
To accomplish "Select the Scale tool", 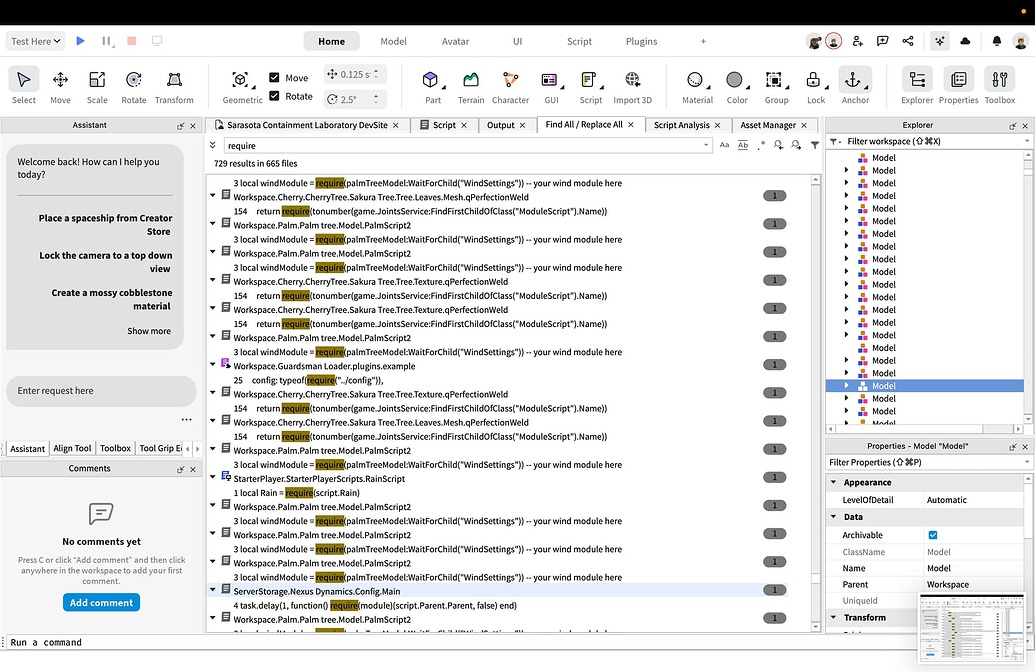I will click(x=96, y=86).
